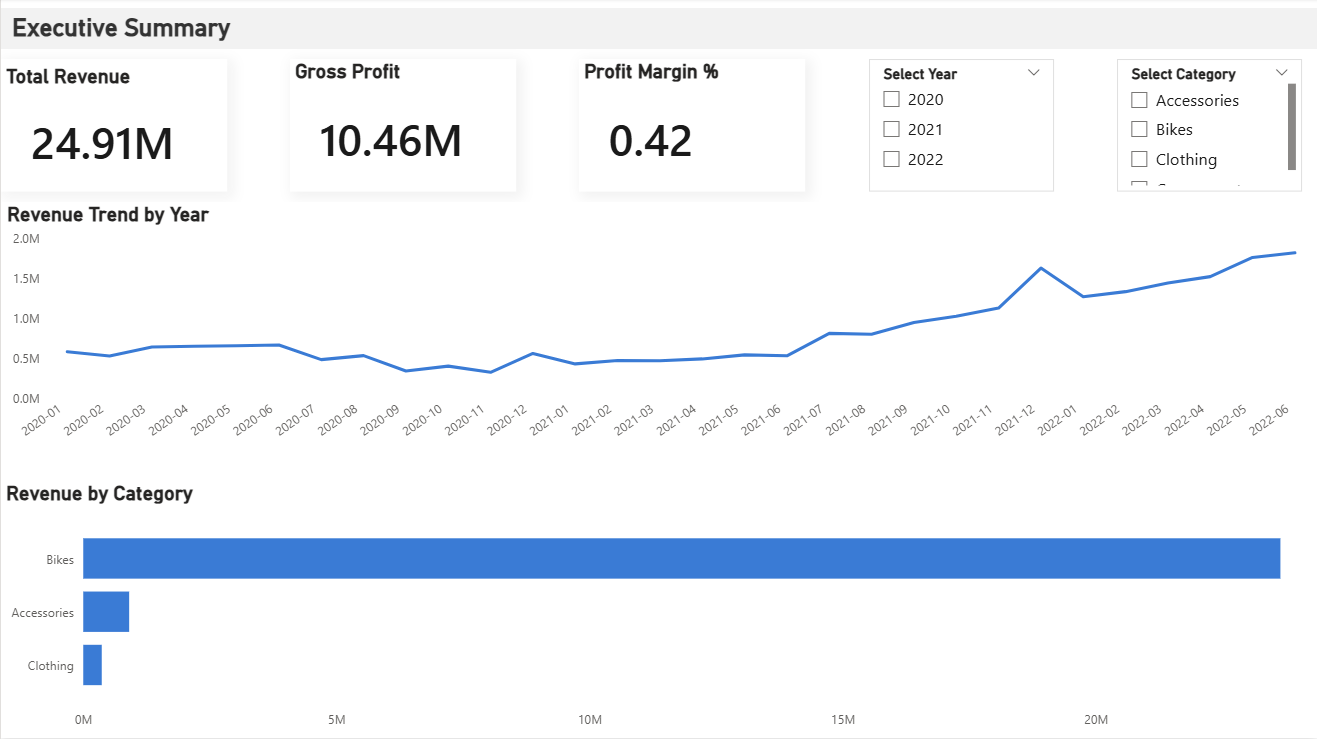
Task: Check the 2022 checkbox in Select Year slicer
Action: [891, 159]
